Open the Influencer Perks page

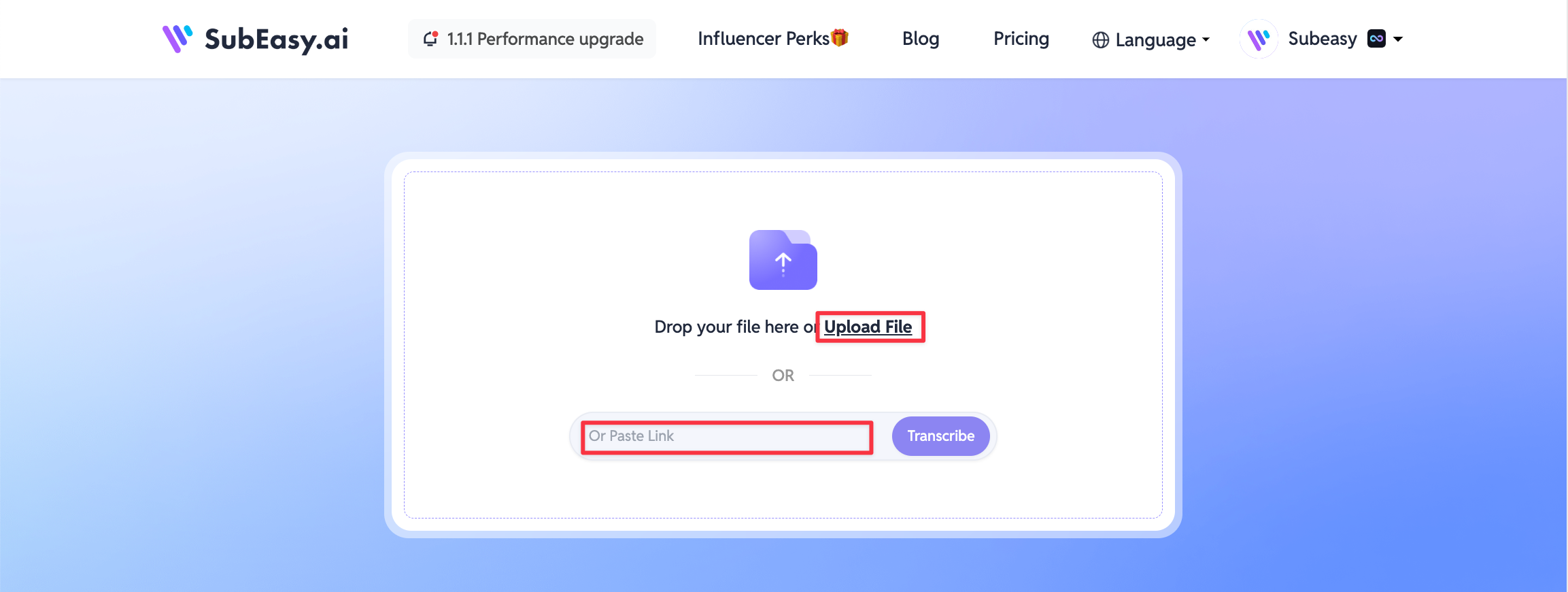[763, 39]
